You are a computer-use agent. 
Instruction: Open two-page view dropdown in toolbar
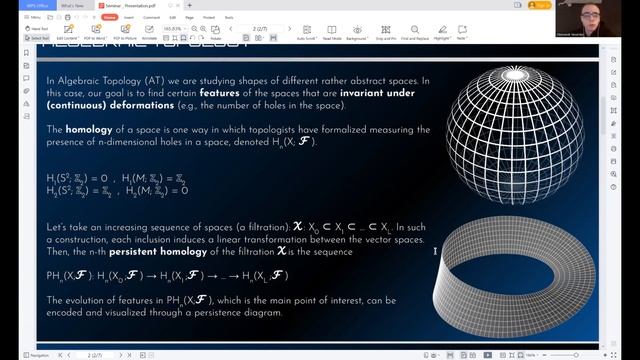click(259, 38)
